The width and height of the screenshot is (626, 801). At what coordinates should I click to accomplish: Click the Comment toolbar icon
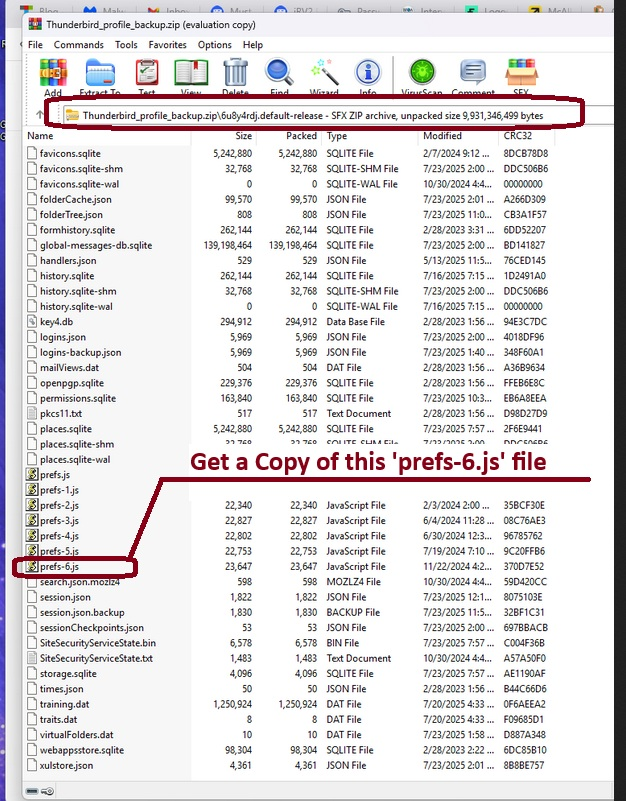pyautogui.click(x=473, y=73)
